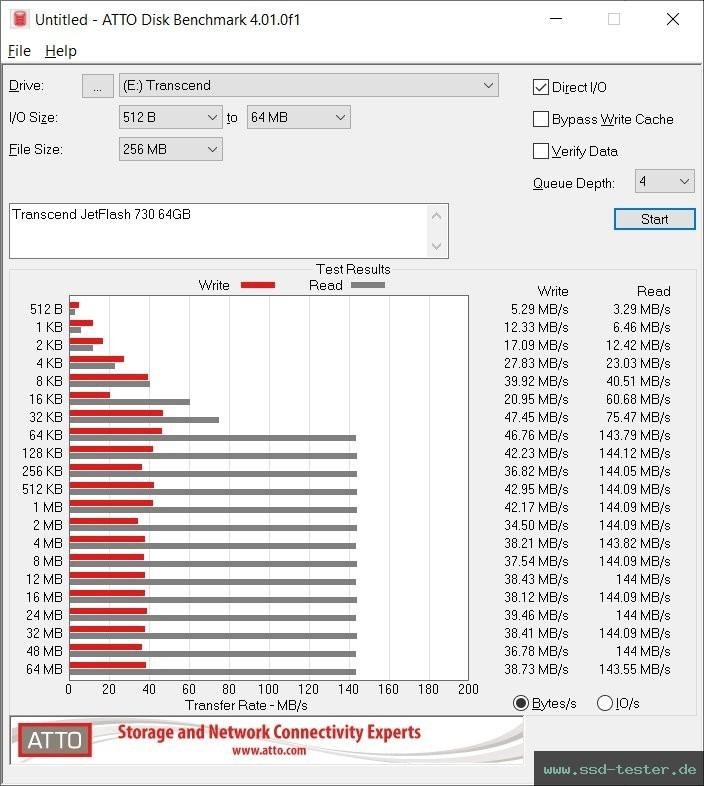Click the 34.50 MB/s write value
Viewport: 704px width, 786px height.
click(536, 525)
